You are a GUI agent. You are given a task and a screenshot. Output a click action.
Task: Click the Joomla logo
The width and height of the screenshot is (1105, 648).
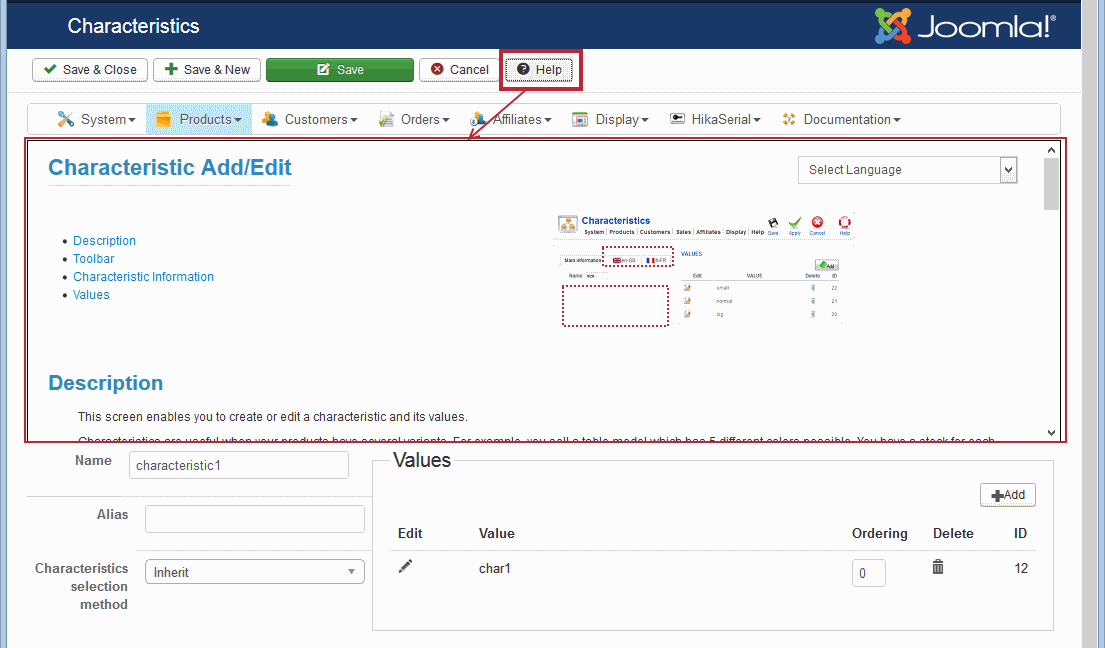965,26
